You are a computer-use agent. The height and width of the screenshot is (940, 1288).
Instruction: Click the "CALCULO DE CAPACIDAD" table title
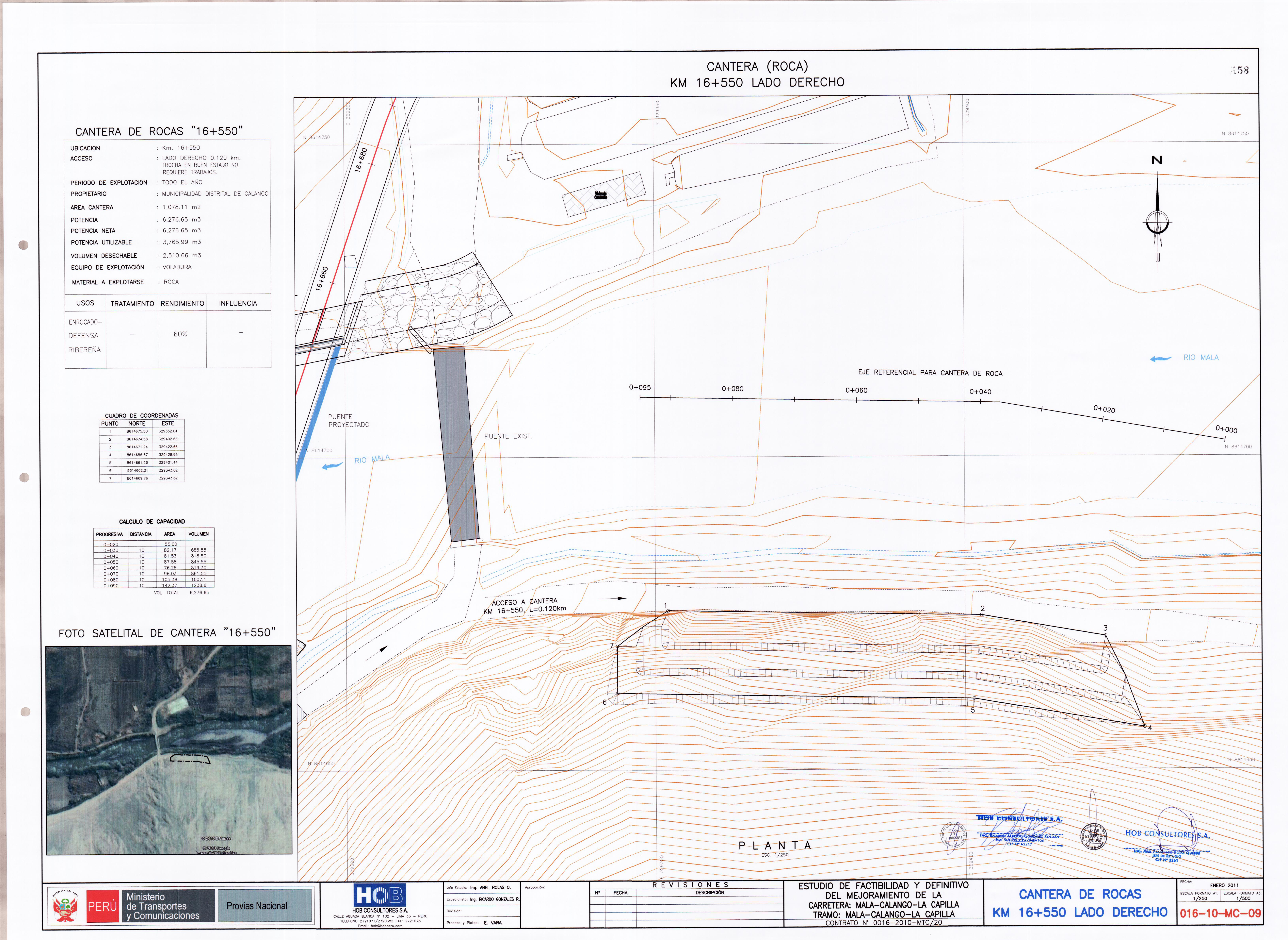[x=152, y=522]
